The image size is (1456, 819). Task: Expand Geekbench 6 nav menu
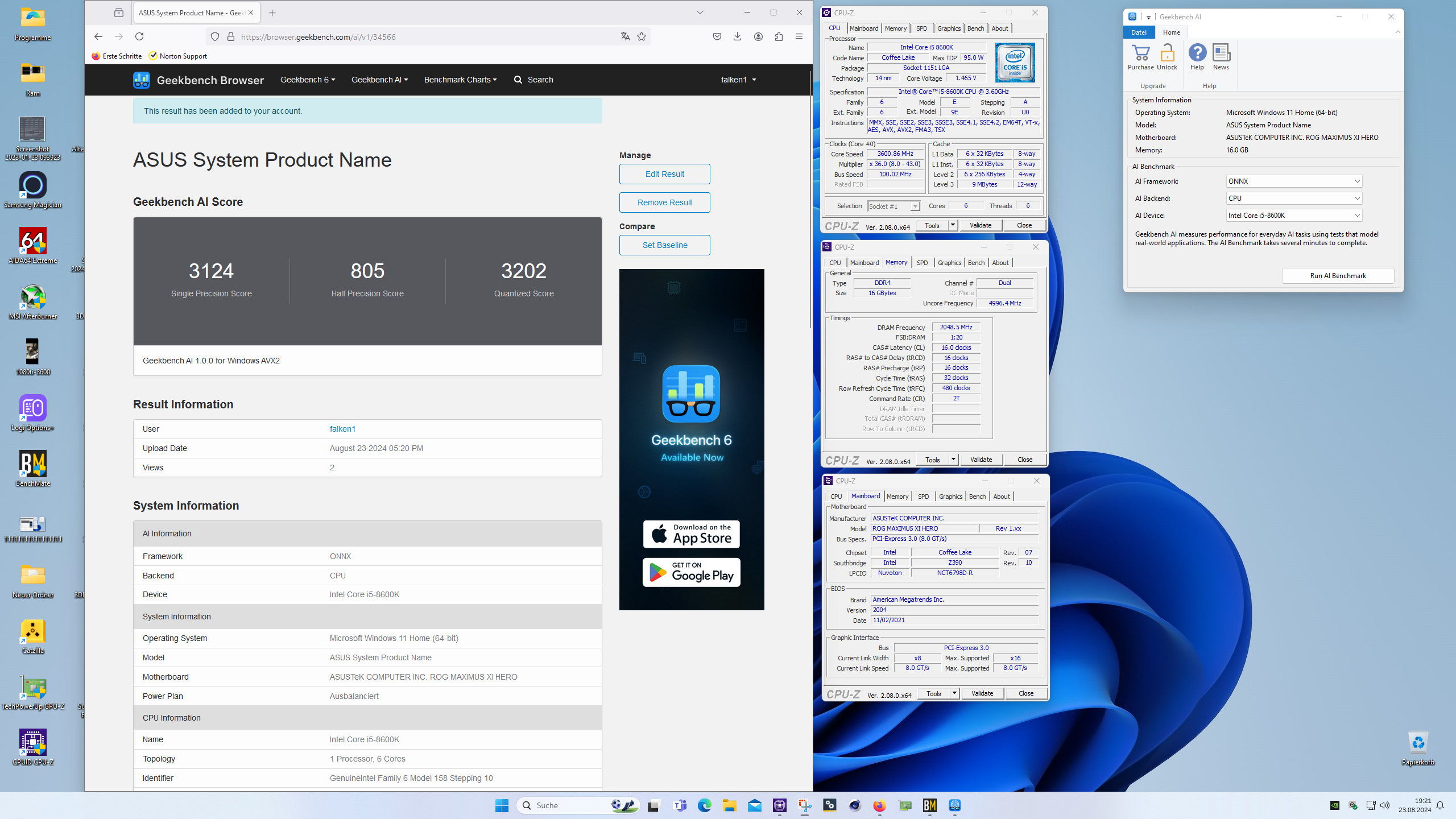(x=308, y=80)
